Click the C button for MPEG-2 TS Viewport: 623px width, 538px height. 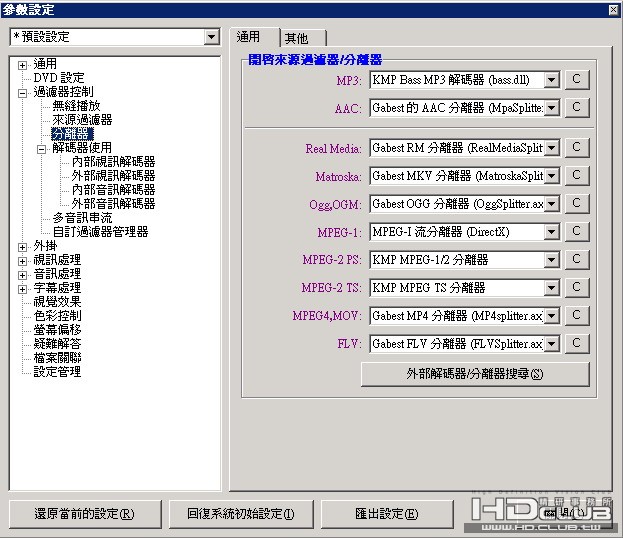(577, 288)
